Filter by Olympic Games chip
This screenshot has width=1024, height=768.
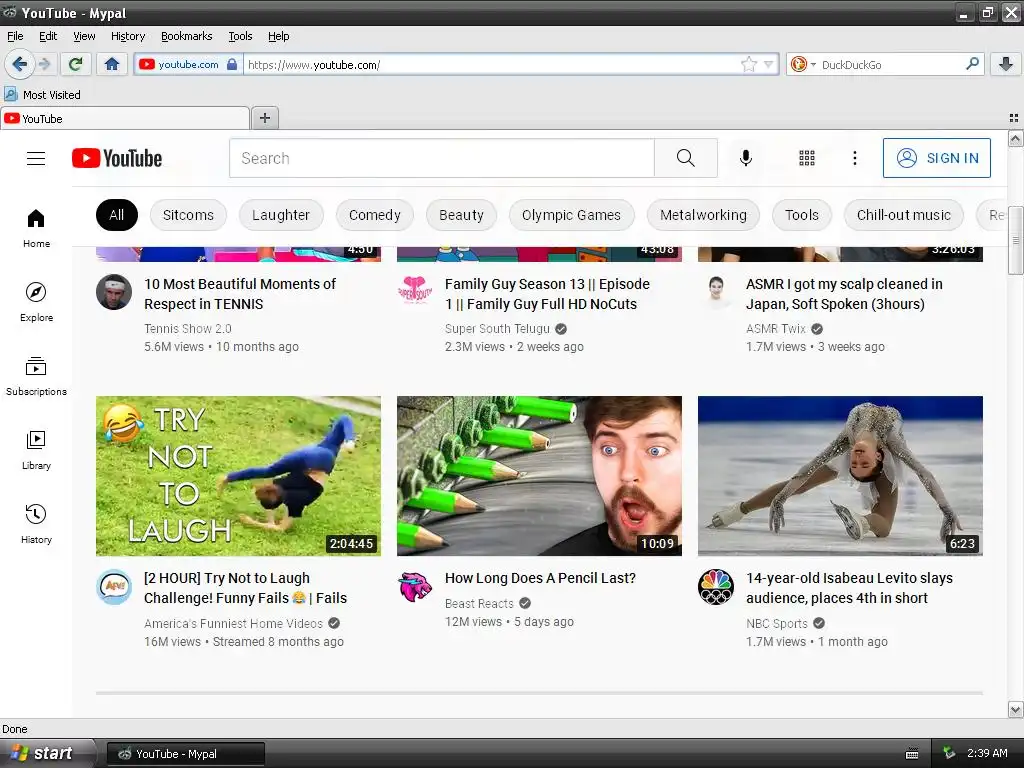(x=571, y=215)
